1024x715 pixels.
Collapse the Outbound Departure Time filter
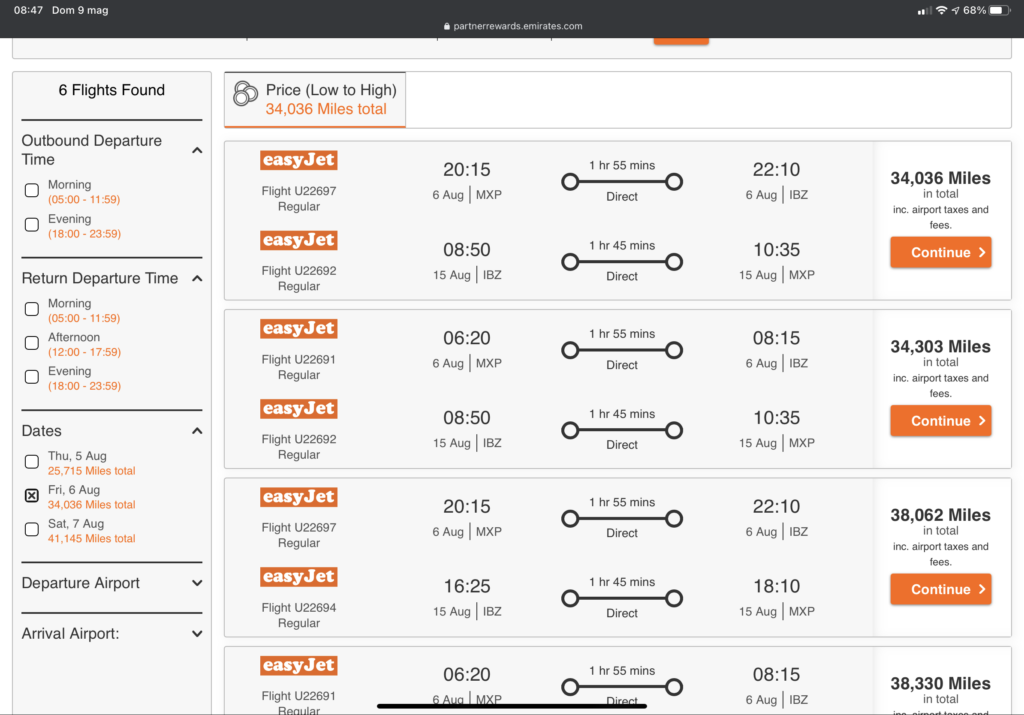pos(197,150)
